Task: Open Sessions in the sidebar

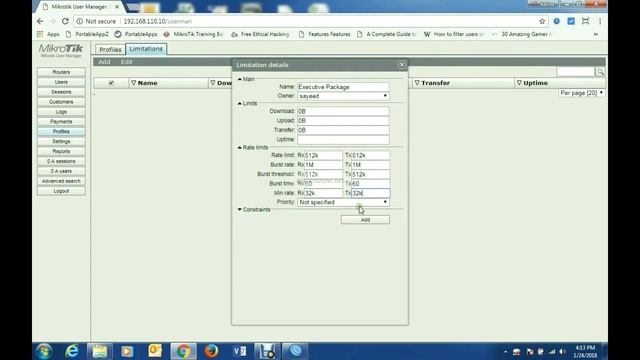Action: tap(61, 92)
